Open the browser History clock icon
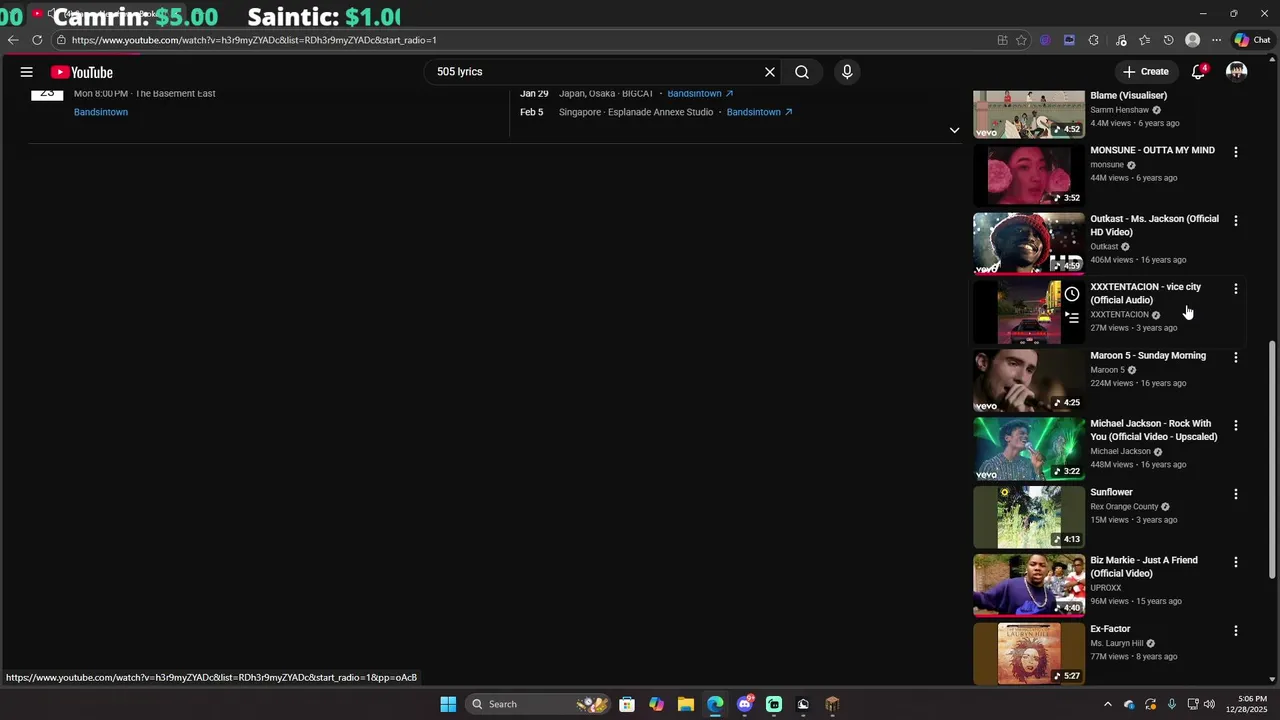Image resolution: width=1280 pixels, height=720 pixels. [x=1168, y=40]
